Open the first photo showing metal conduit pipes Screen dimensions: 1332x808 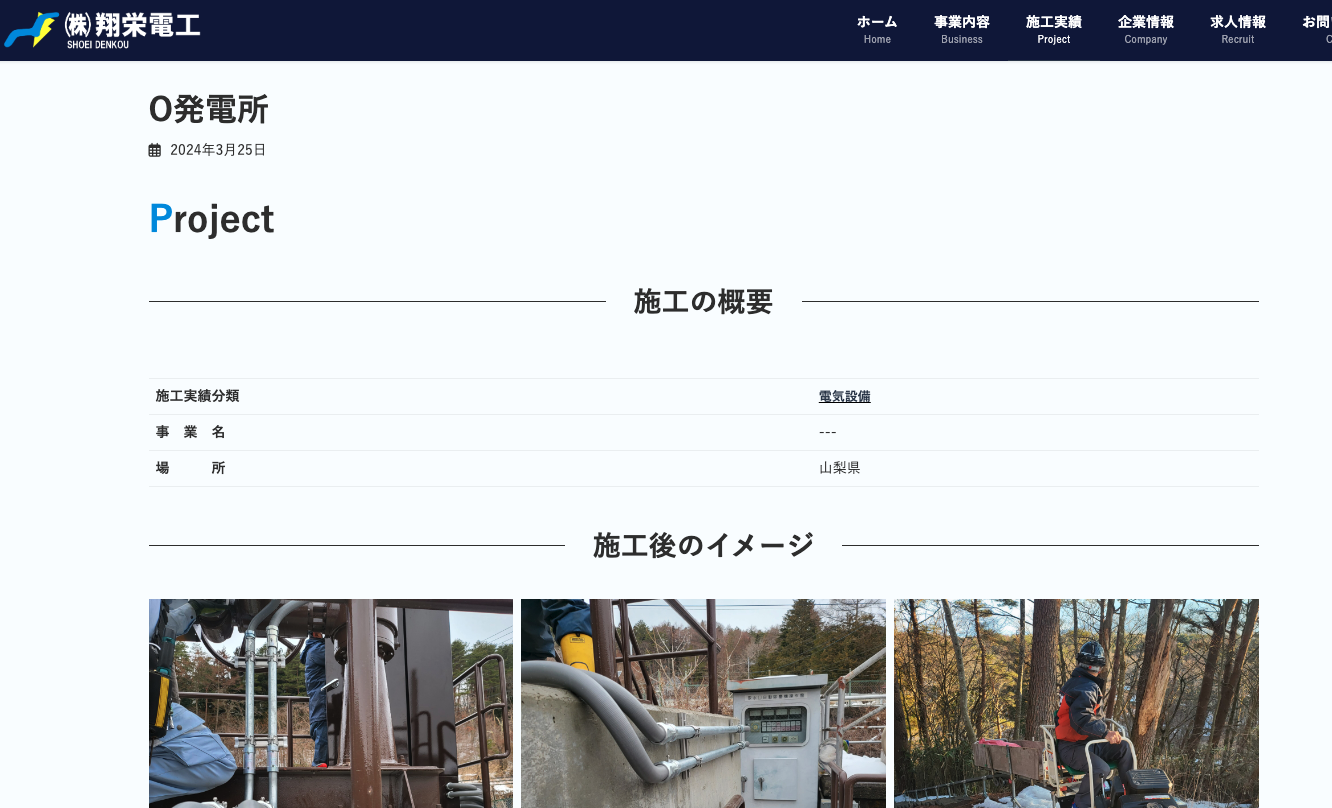tap(330, 703)
